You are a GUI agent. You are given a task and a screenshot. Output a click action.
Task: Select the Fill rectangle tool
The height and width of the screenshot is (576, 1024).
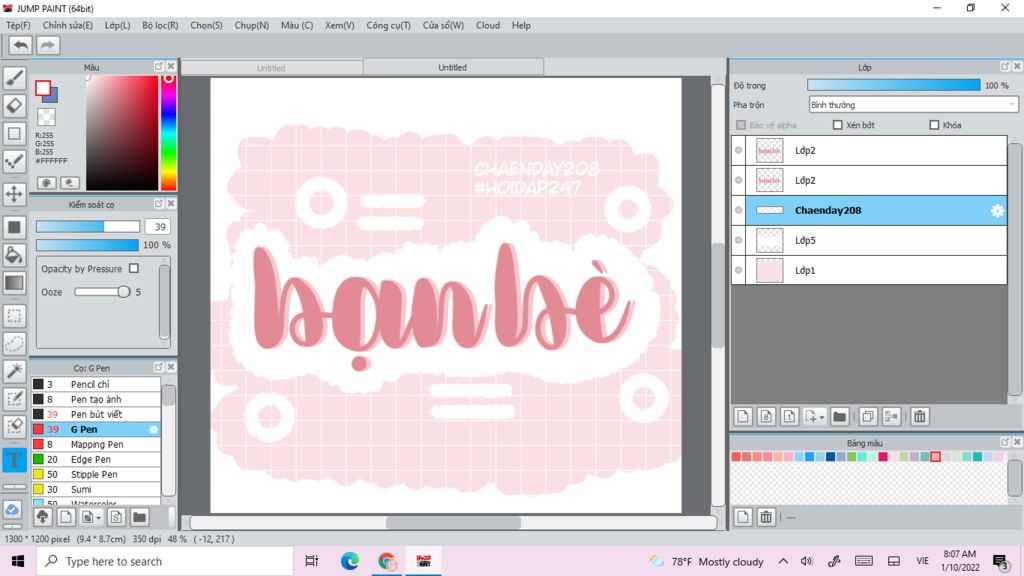tap(14, 227)
